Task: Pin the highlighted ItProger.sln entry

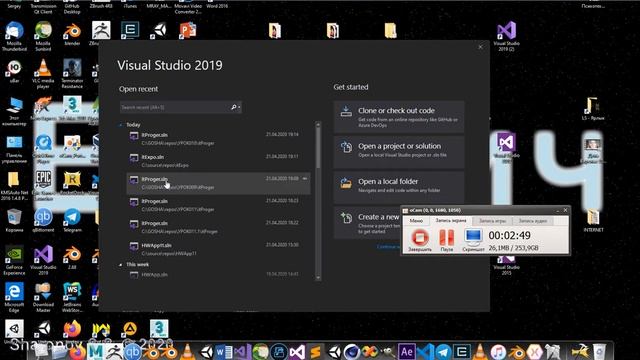Action: (304, 179)
